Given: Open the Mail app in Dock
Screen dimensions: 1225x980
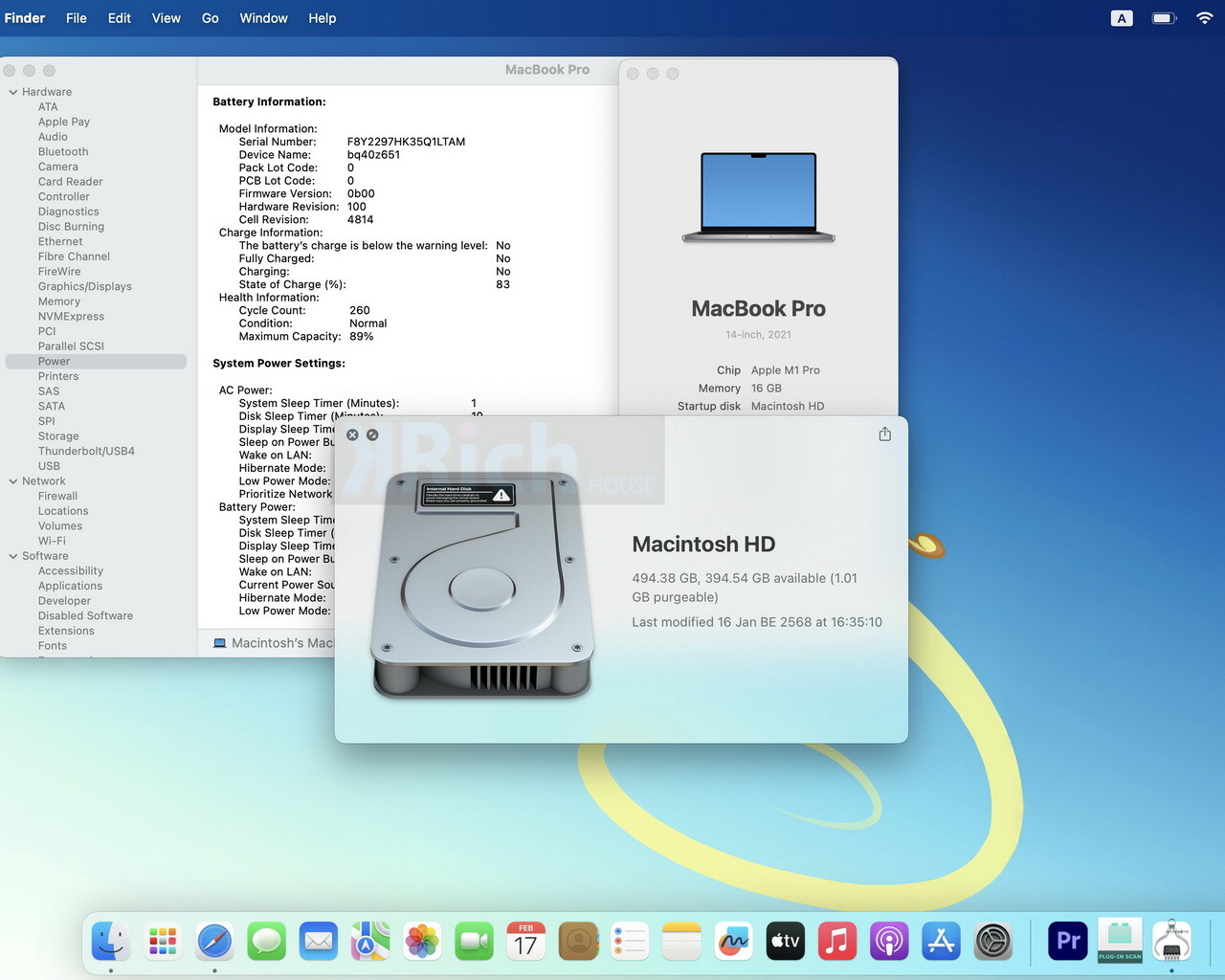Looking at the screenshot, I should 319,942.
